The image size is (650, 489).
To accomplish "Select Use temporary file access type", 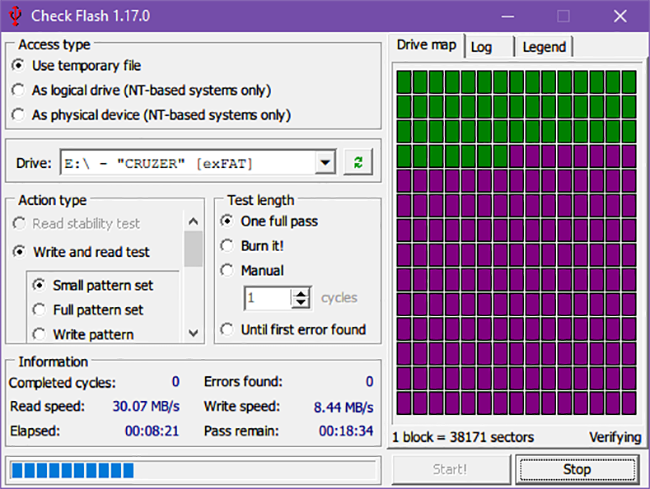I will [x=18, y=65].
